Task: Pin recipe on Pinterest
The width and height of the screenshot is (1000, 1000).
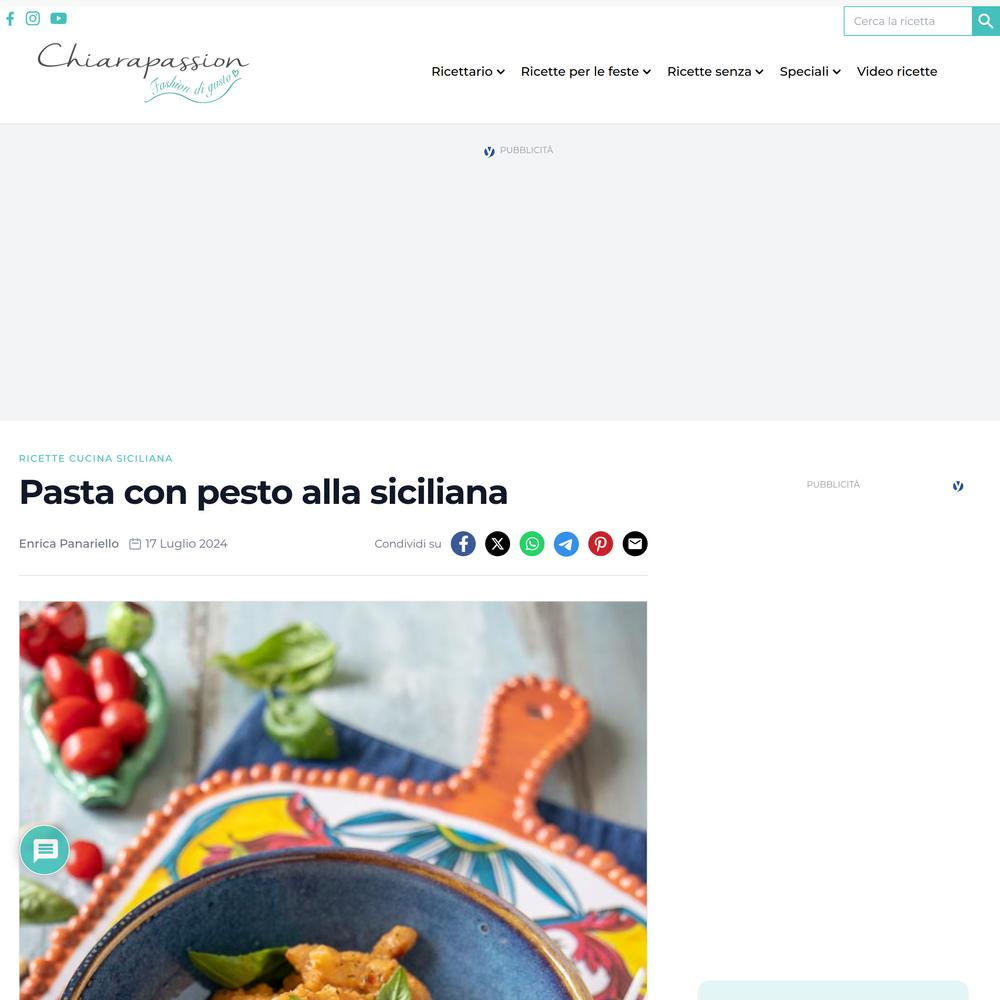Action: click(601, 544)
